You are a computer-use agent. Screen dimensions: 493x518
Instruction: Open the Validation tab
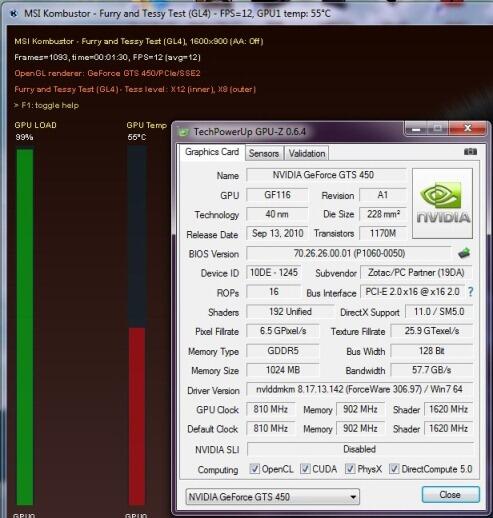(x=307, y=154)
